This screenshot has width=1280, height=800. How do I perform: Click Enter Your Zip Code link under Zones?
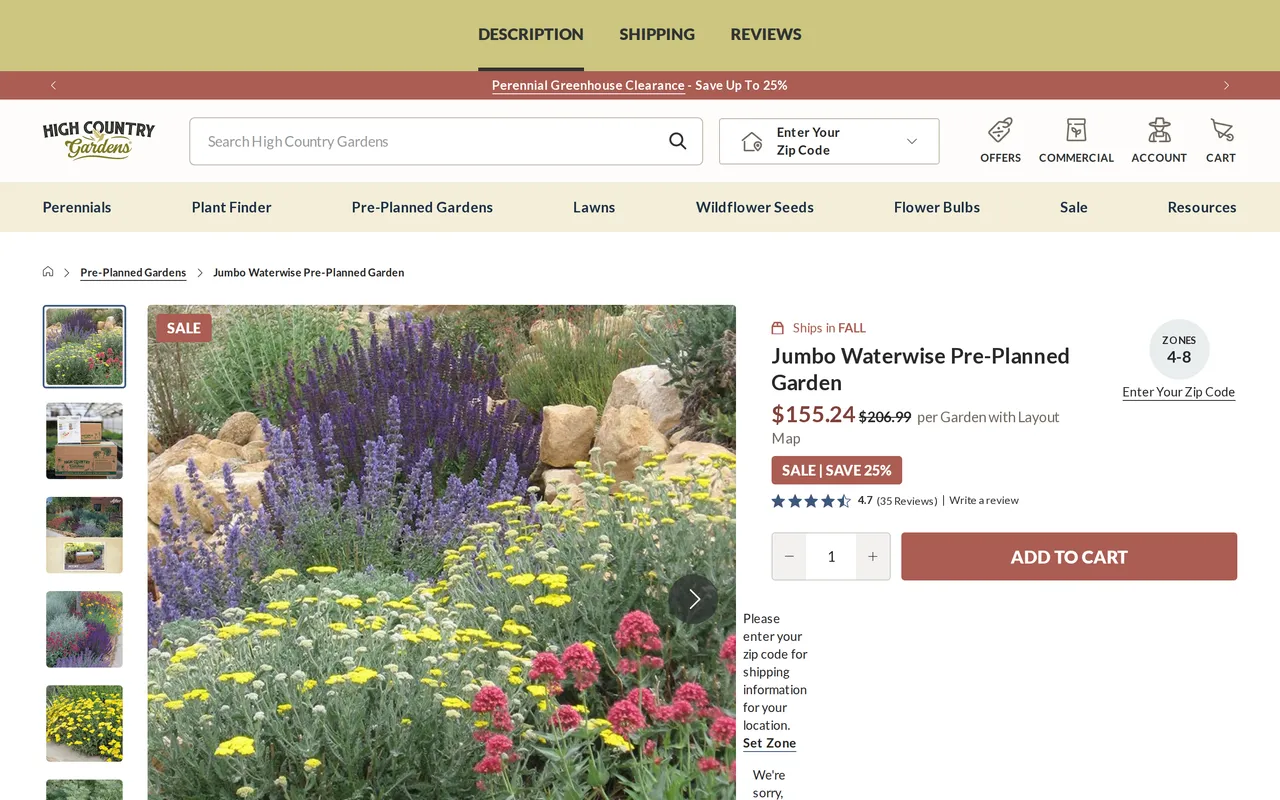tap(1179, 392)
